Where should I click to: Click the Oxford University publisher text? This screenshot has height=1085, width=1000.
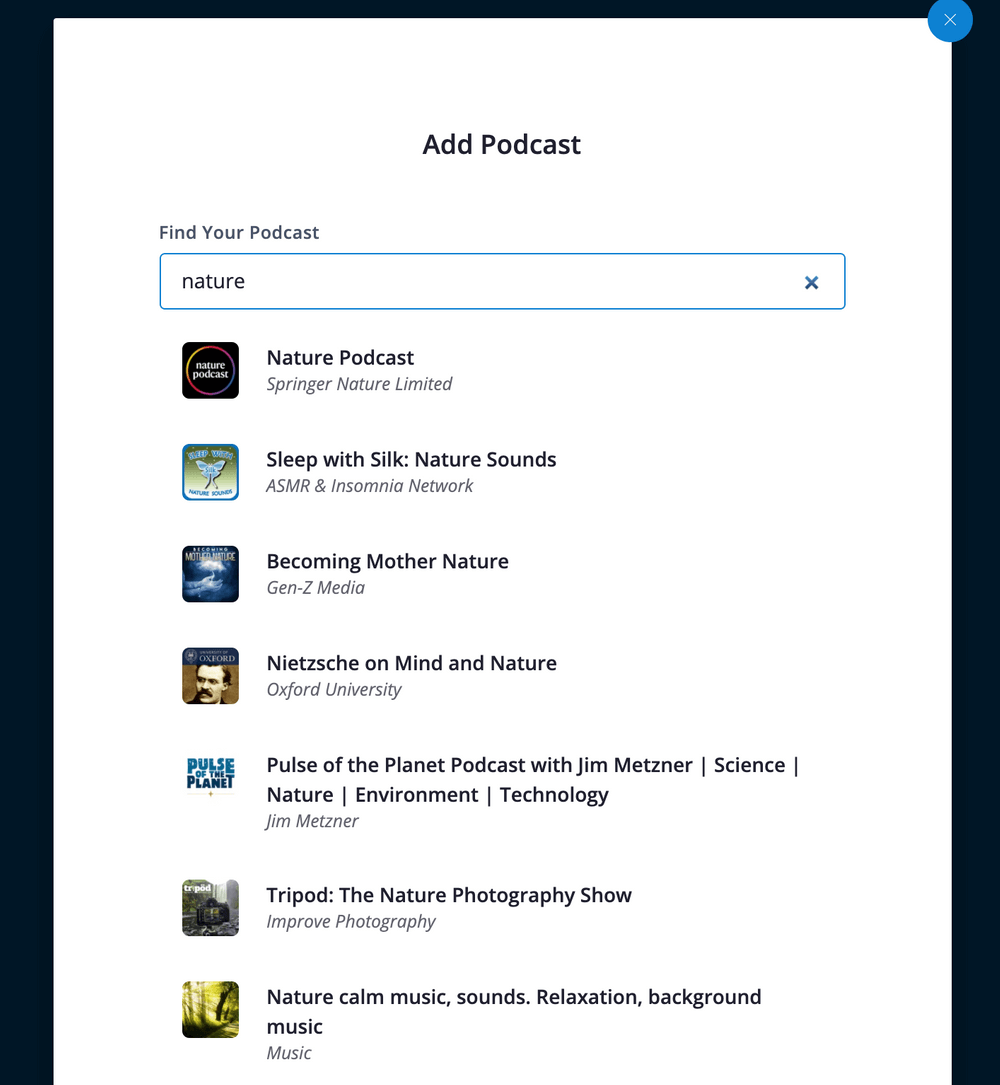(x=334, y=690)
